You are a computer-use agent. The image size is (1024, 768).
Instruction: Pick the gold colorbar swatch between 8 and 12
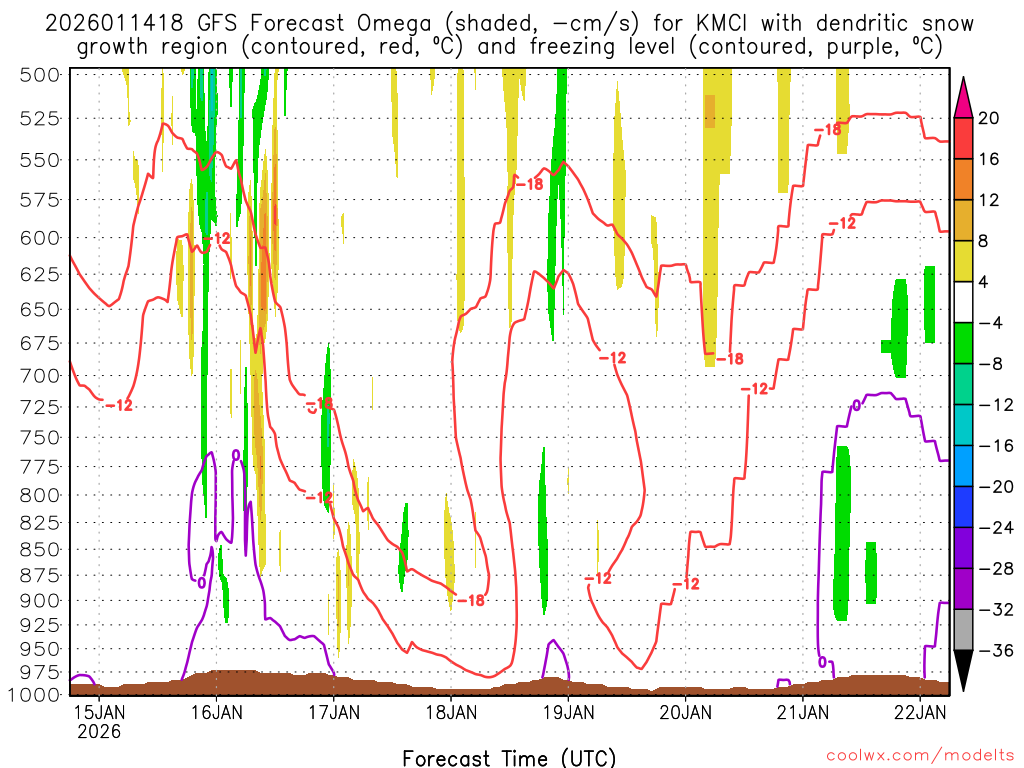coord(963,221)
